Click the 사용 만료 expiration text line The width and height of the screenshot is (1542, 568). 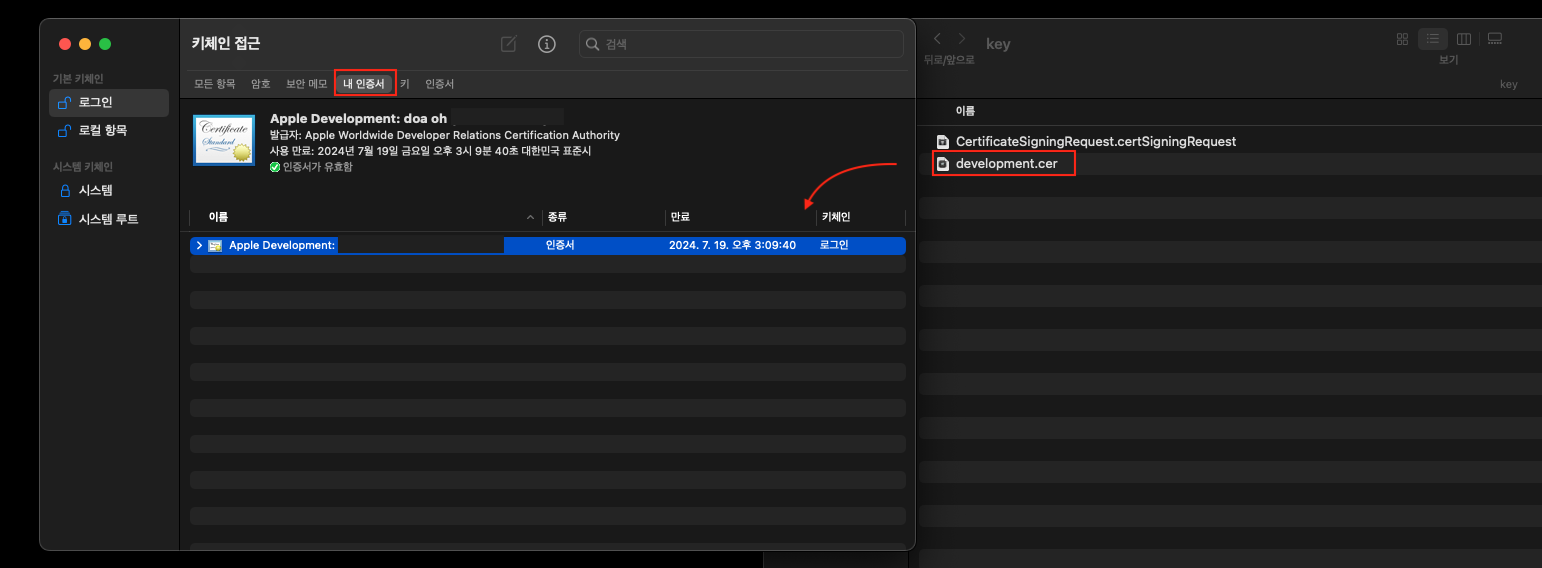coord(431,151)
